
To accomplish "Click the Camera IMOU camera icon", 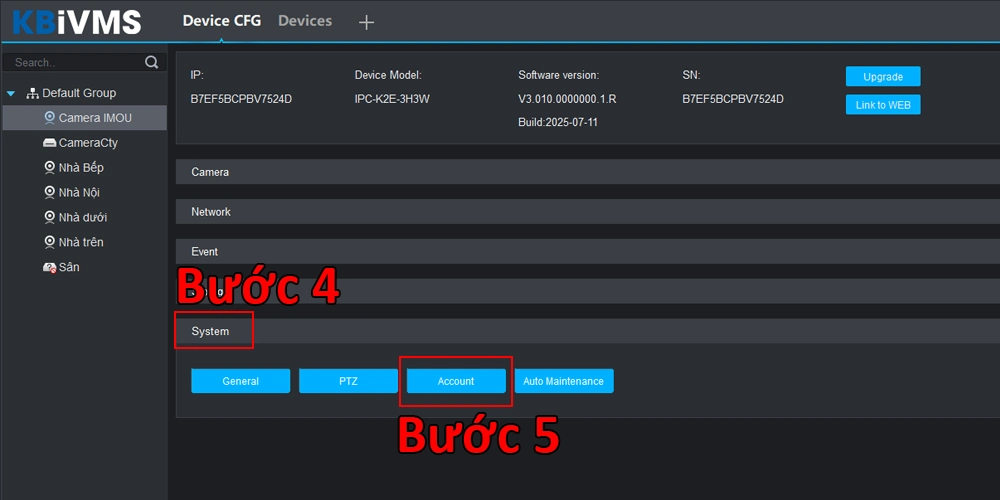I will [50, 118].
